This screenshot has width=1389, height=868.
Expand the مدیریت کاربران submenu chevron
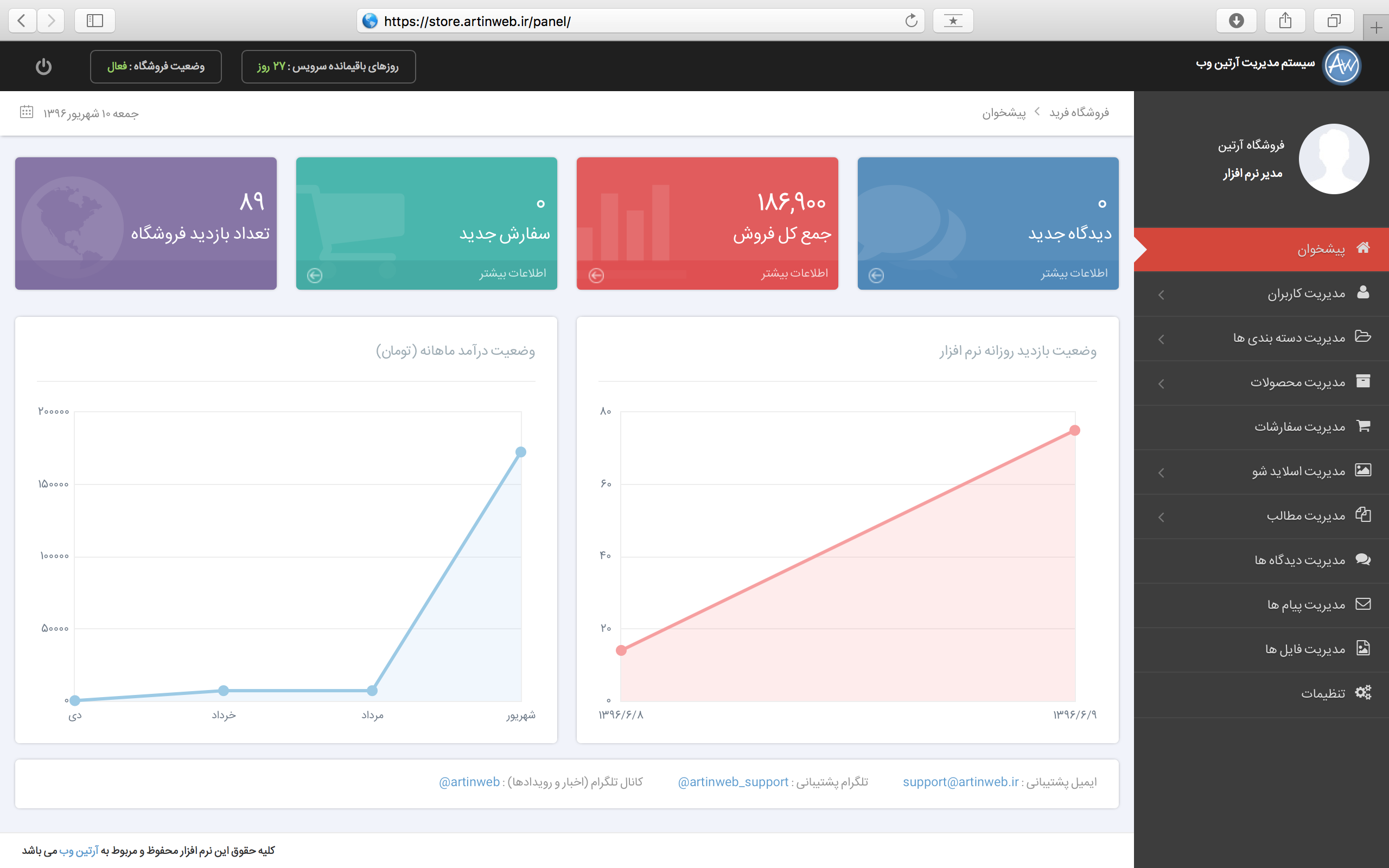pyautogui.click(x=1161, y=295)
